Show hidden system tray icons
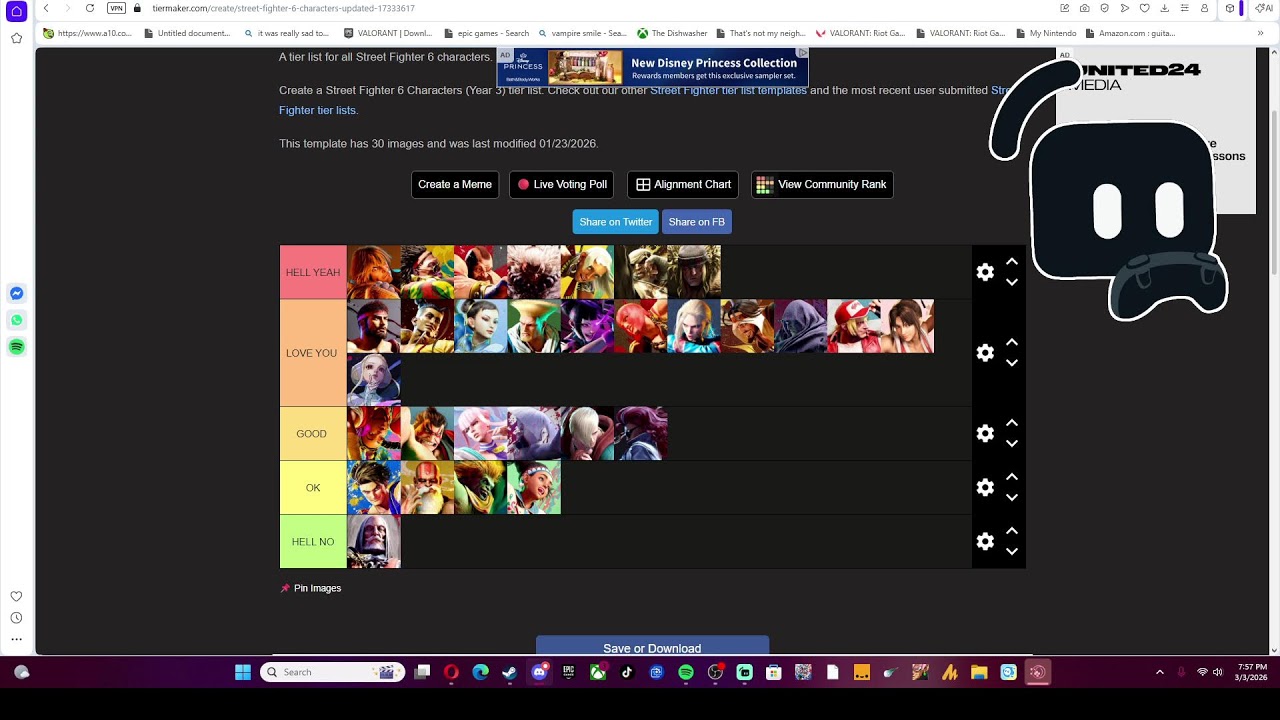This screenshot has width=1280, height=720. point(1160,672)
